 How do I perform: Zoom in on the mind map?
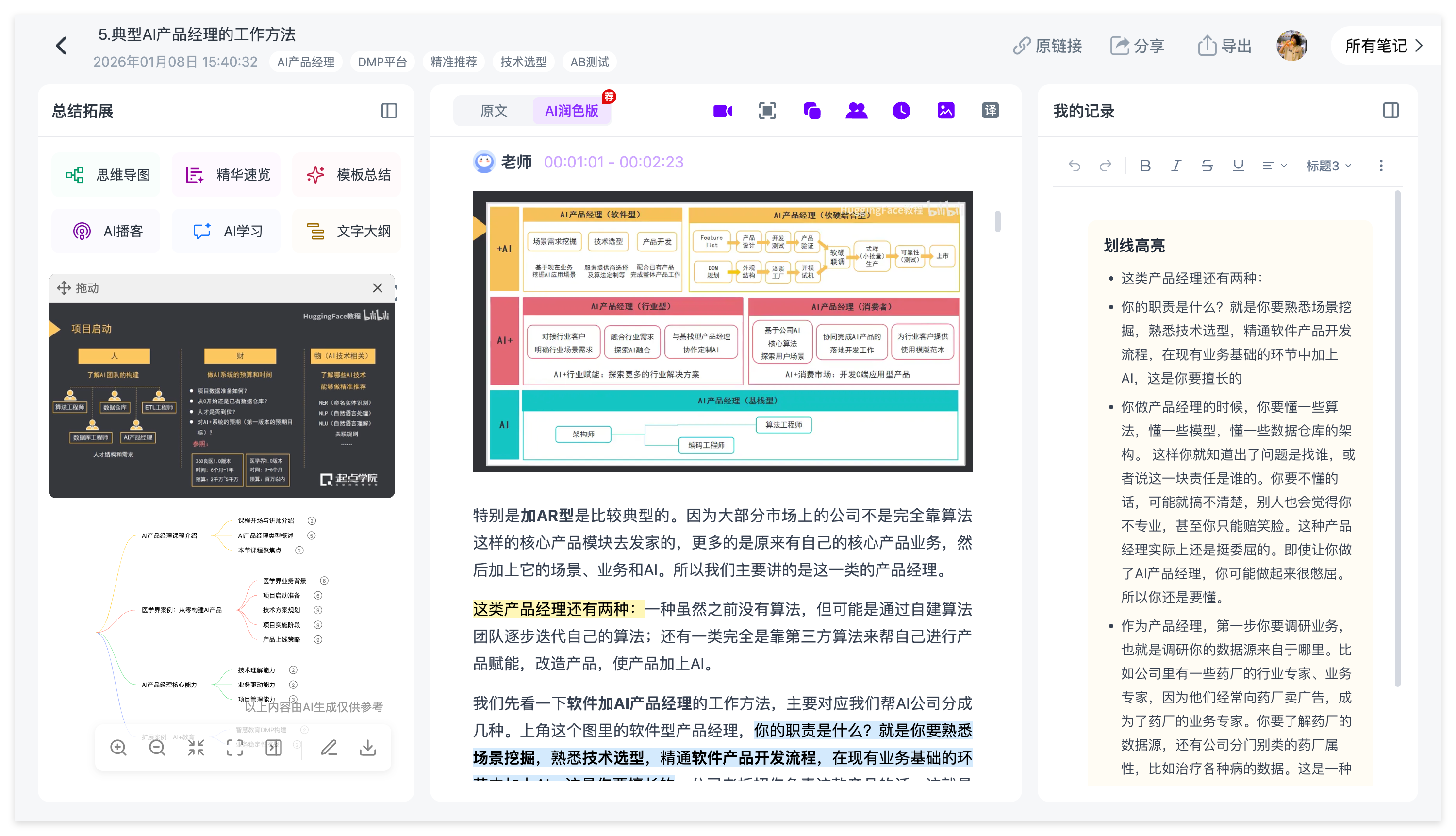(118, 748)
